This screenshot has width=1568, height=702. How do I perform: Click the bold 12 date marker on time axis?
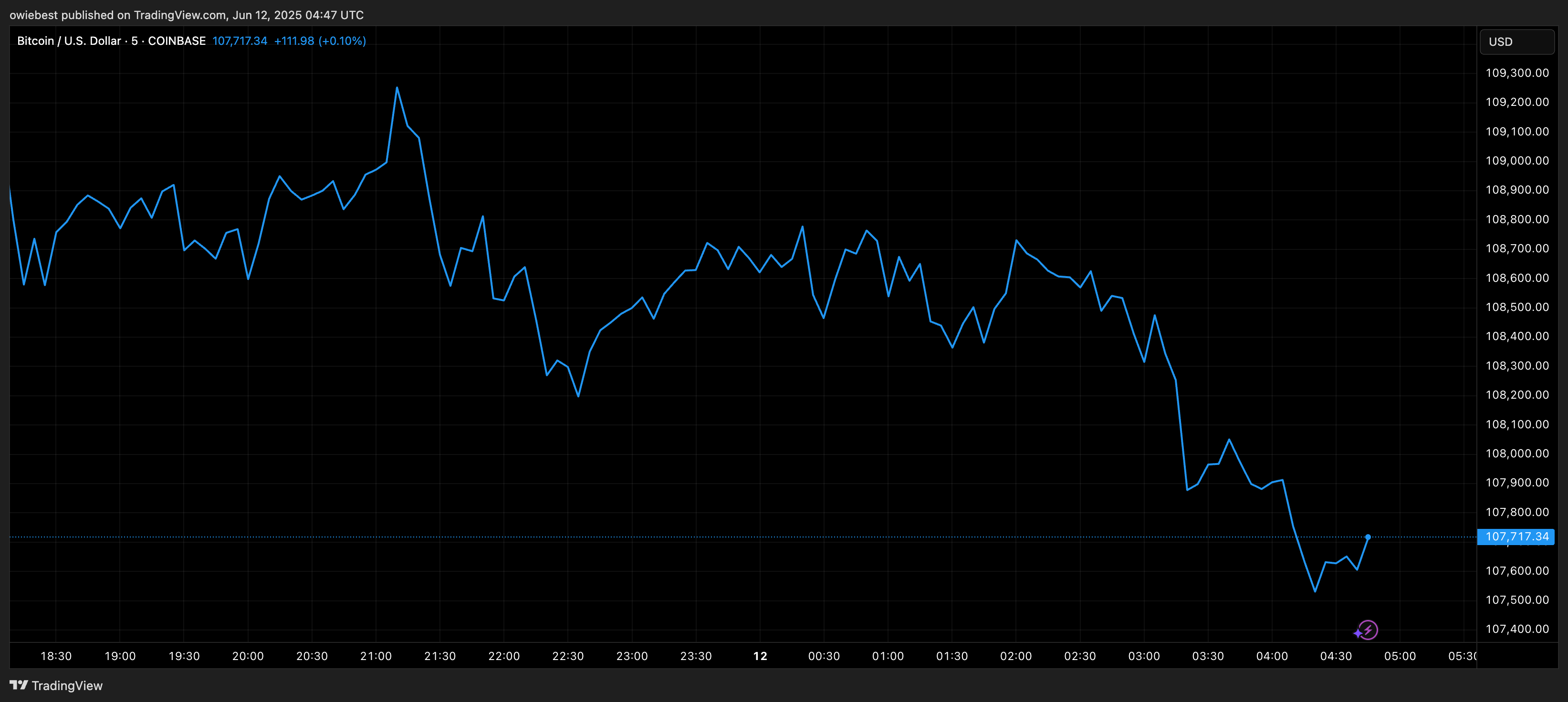(760, 656)
